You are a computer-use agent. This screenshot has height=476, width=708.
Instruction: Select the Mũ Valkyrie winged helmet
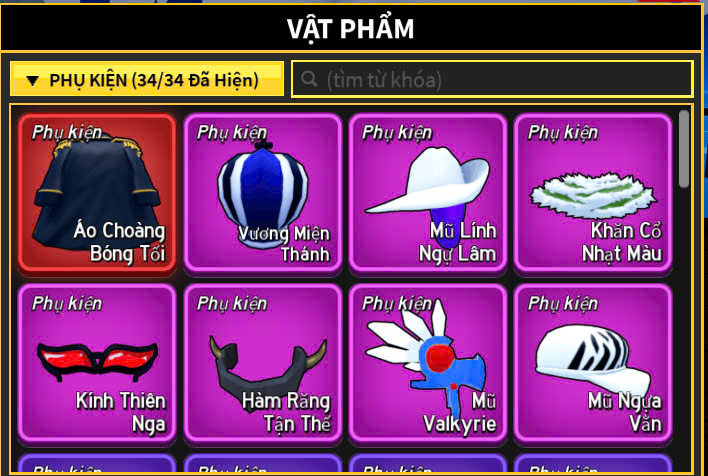(428, 364)
